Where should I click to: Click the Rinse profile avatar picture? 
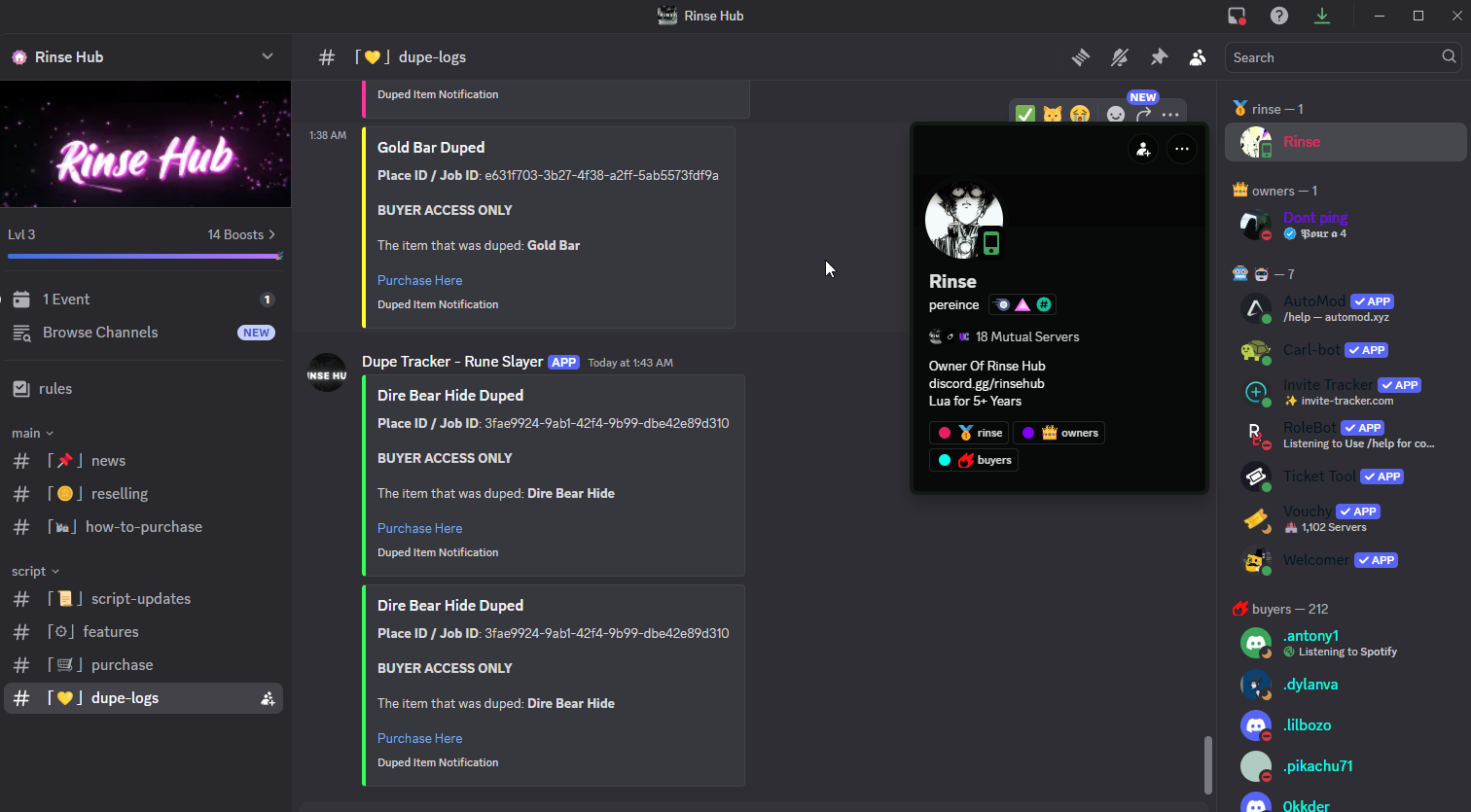[x=963, y=220]
